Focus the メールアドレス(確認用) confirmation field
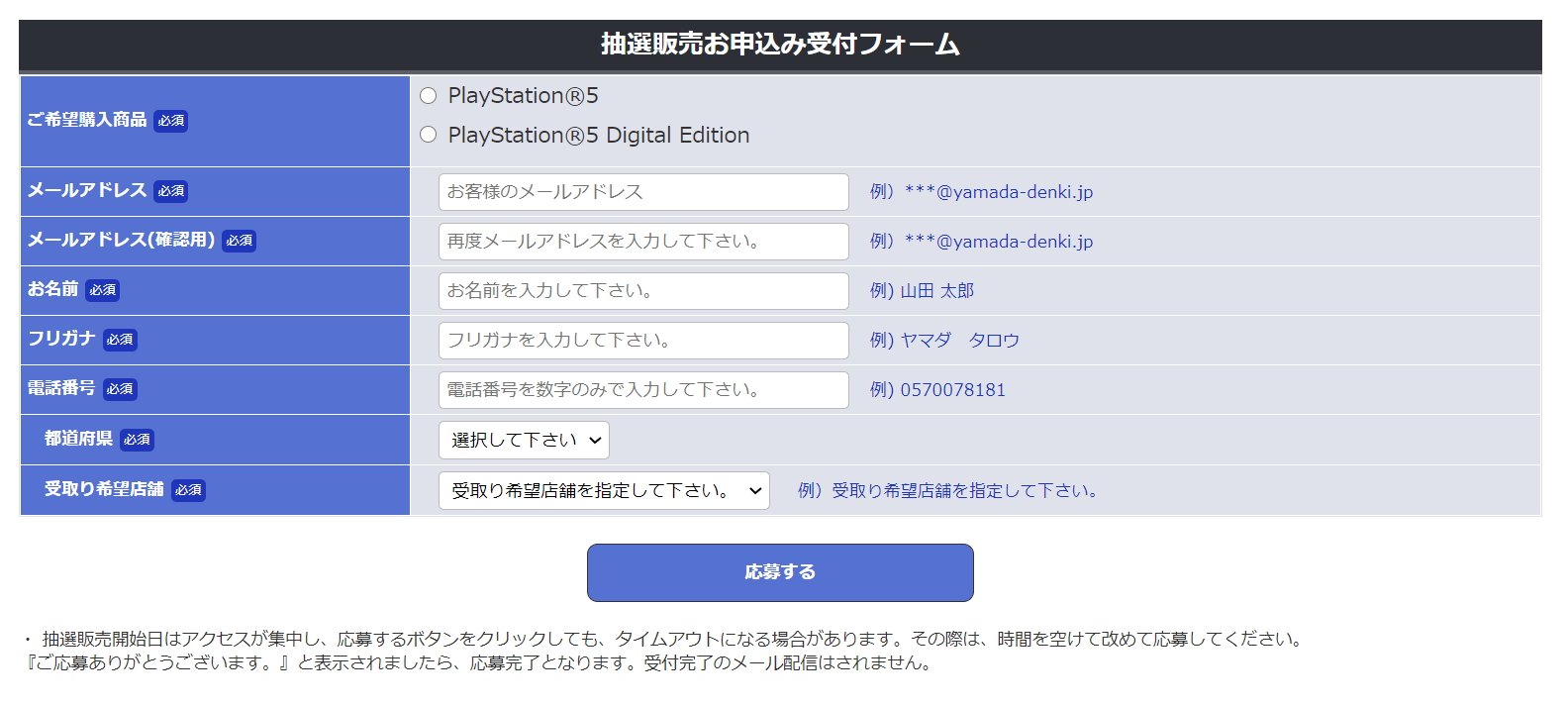The height and width of the screenshot is (707, 1568). click(643, 242)
